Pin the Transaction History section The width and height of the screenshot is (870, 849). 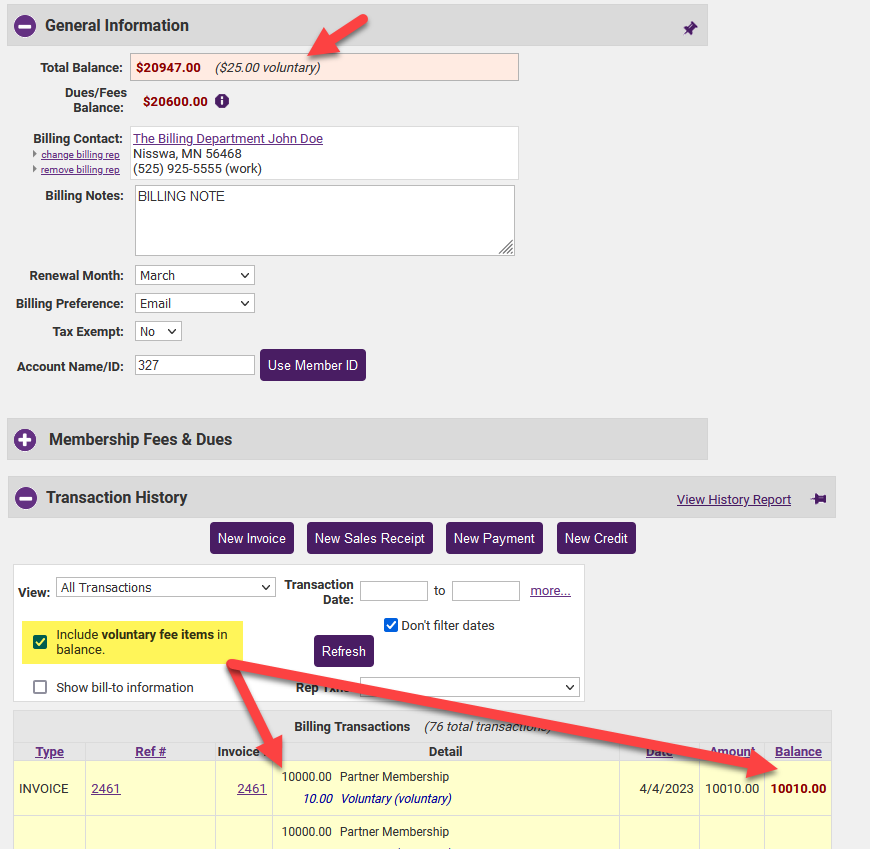pyautogui.click(x=818, y=499)
